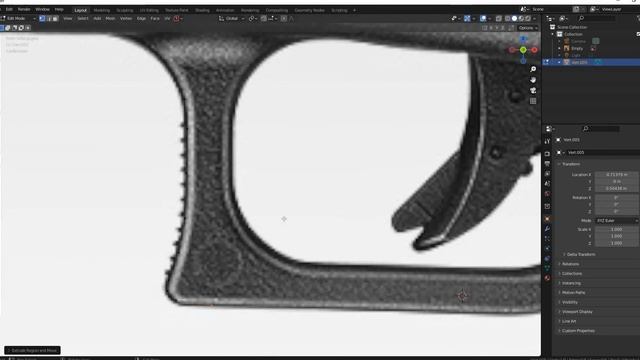This screenshot has width=640, height=360.
Task: Open the Help menu
Action: (59, 9)
